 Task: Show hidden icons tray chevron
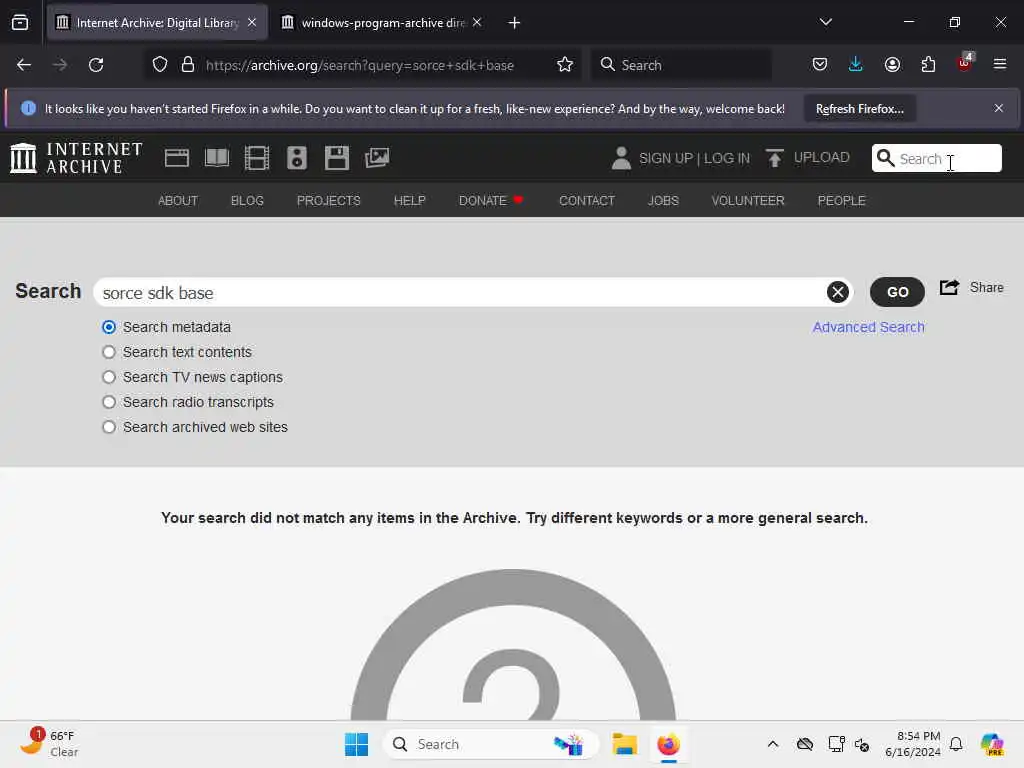point(773,744)
